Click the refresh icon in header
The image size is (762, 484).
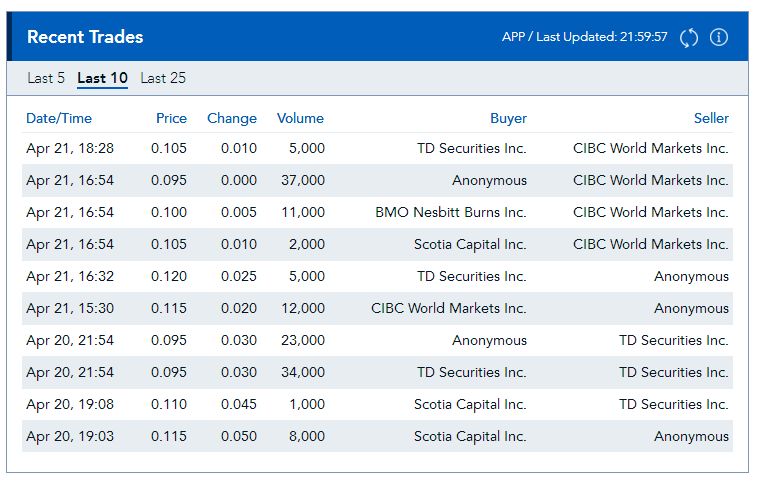(689, 37)
